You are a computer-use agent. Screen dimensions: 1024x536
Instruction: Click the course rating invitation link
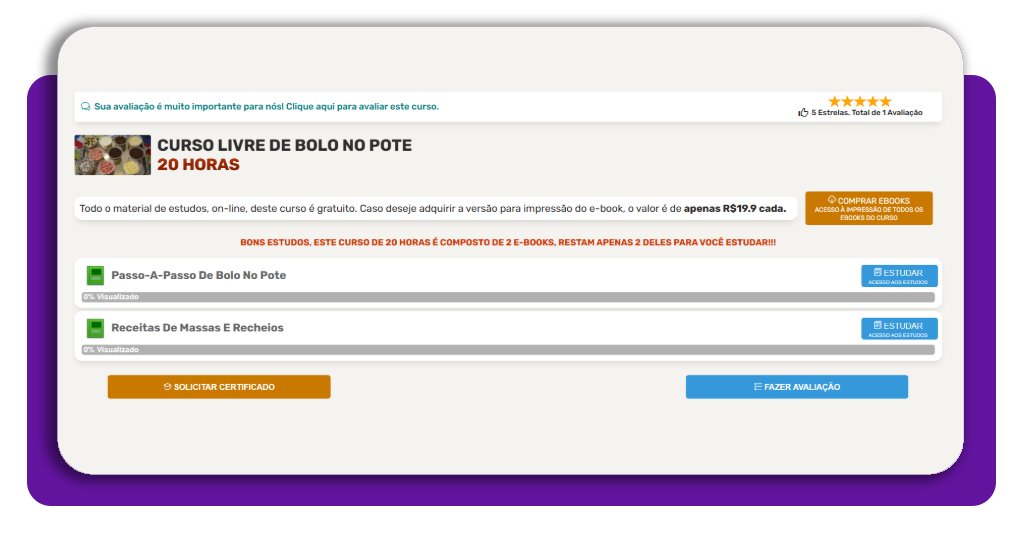pyautogui.click(x=266, y=106)
